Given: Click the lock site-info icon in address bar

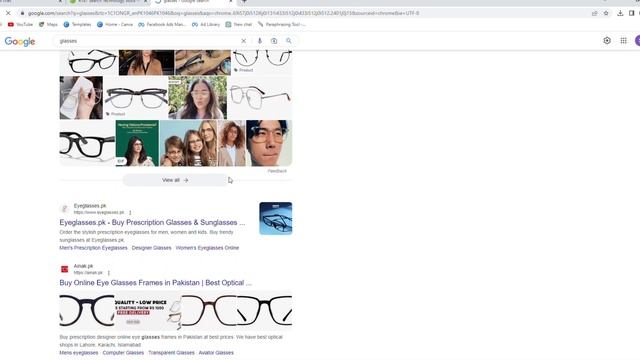Looking at the screenshot, I should point(22,13).
